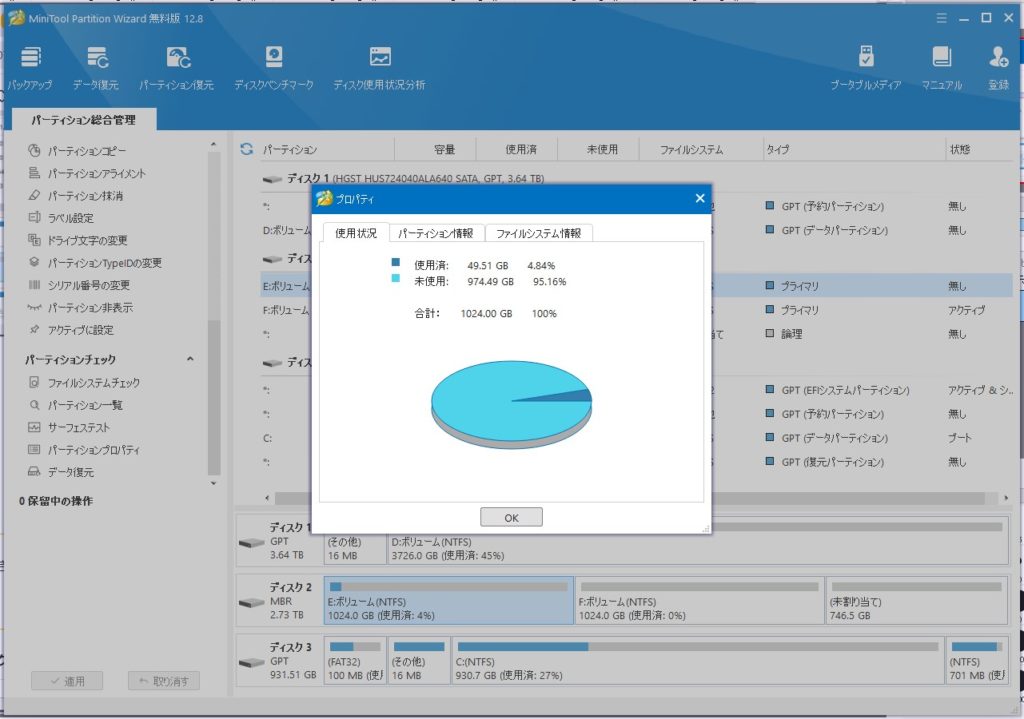Launch パーティション復元 tool
The height and width of the screenshot is (719, 1024).
click(177, 58)
